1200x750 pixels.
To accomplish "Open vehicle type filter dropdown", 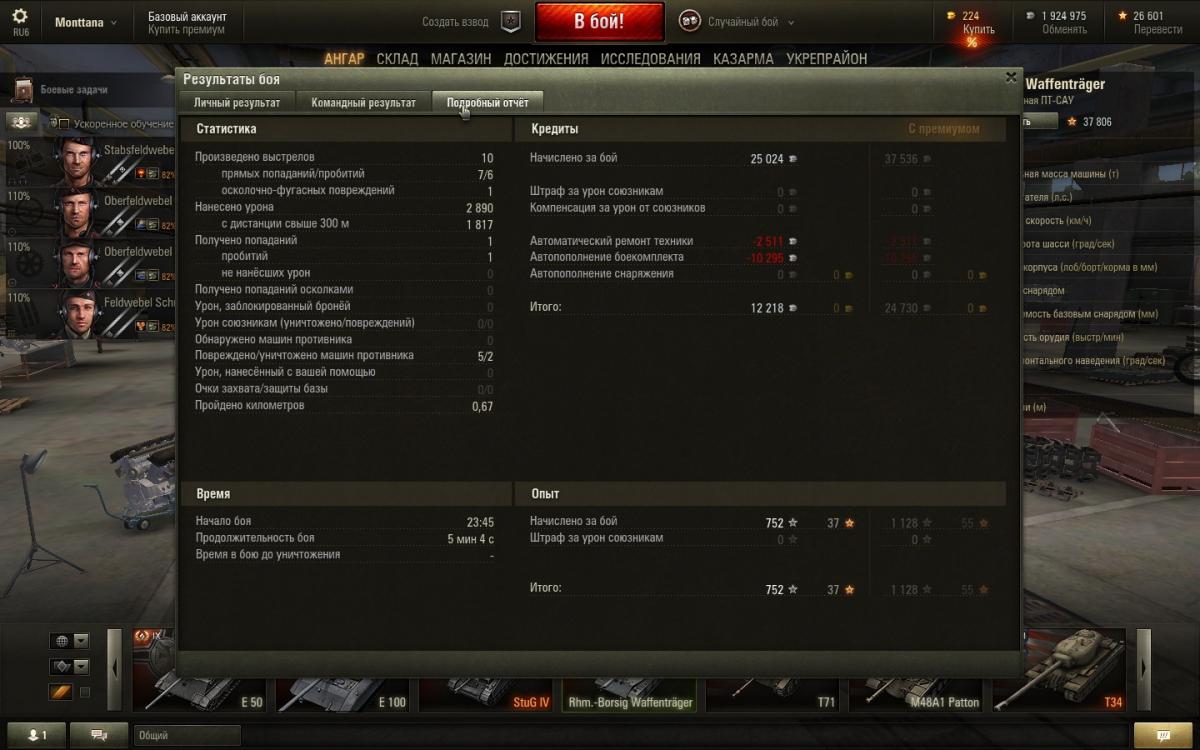I will (70, 667).
